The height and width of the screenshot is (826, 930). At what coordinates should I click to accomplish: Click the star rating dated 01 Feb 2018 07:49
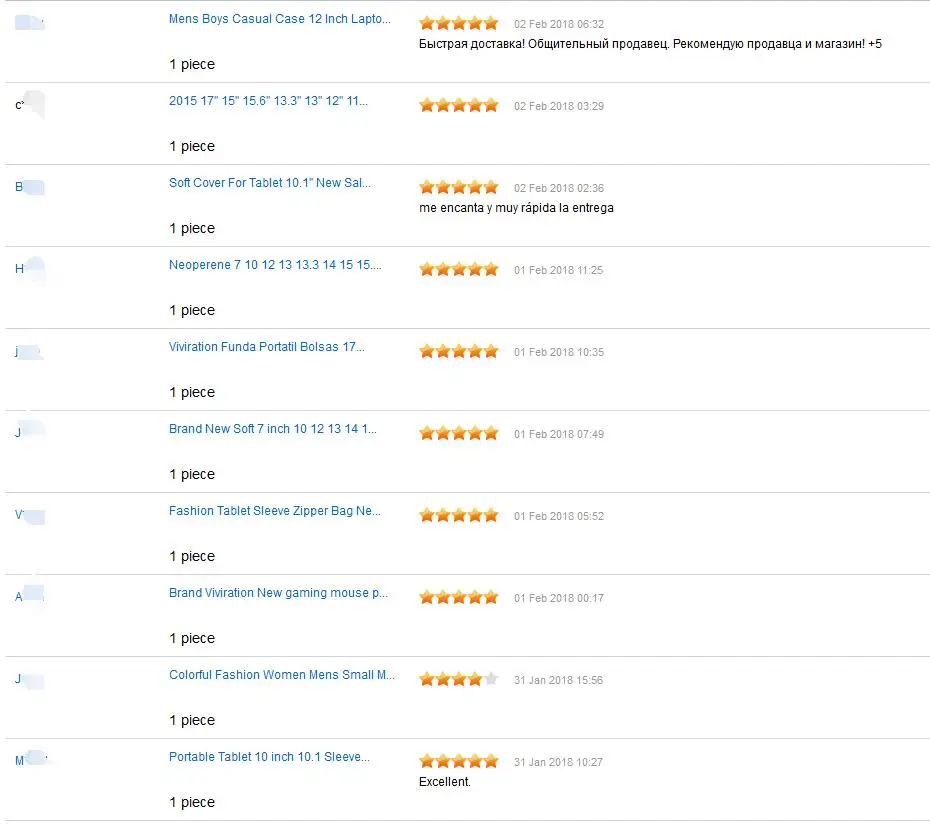click(458, 433)
